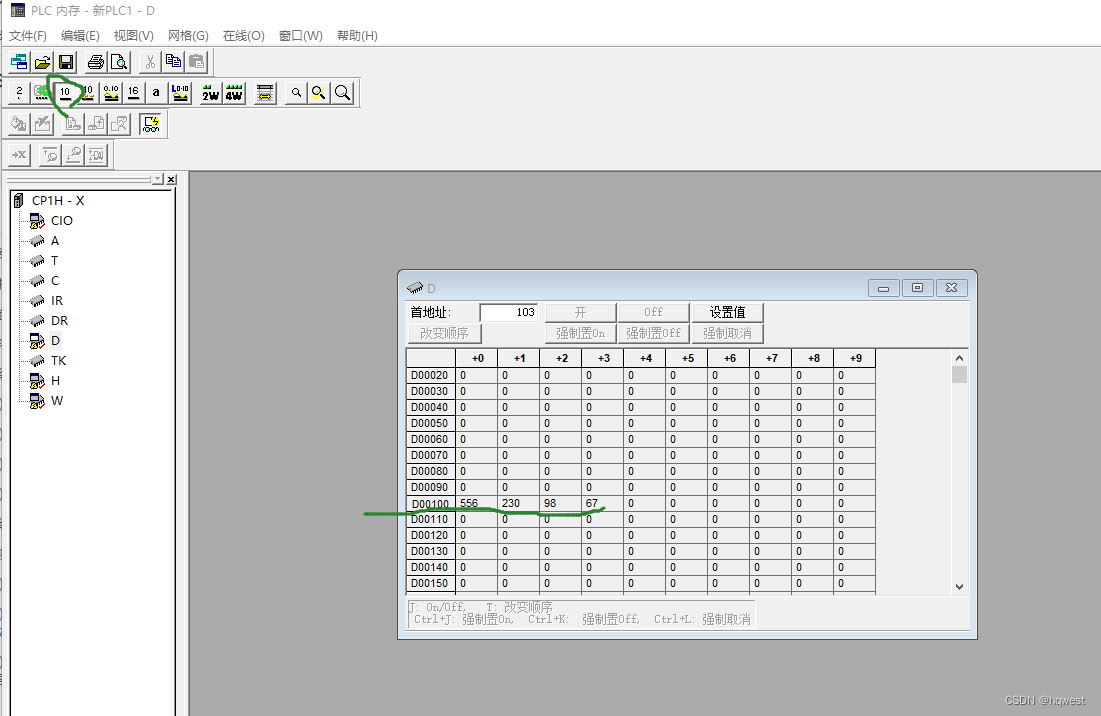Select the CP1H - X root node
Image resolution: width=1101 pixels, height=716 pixels.
(58, 201)
